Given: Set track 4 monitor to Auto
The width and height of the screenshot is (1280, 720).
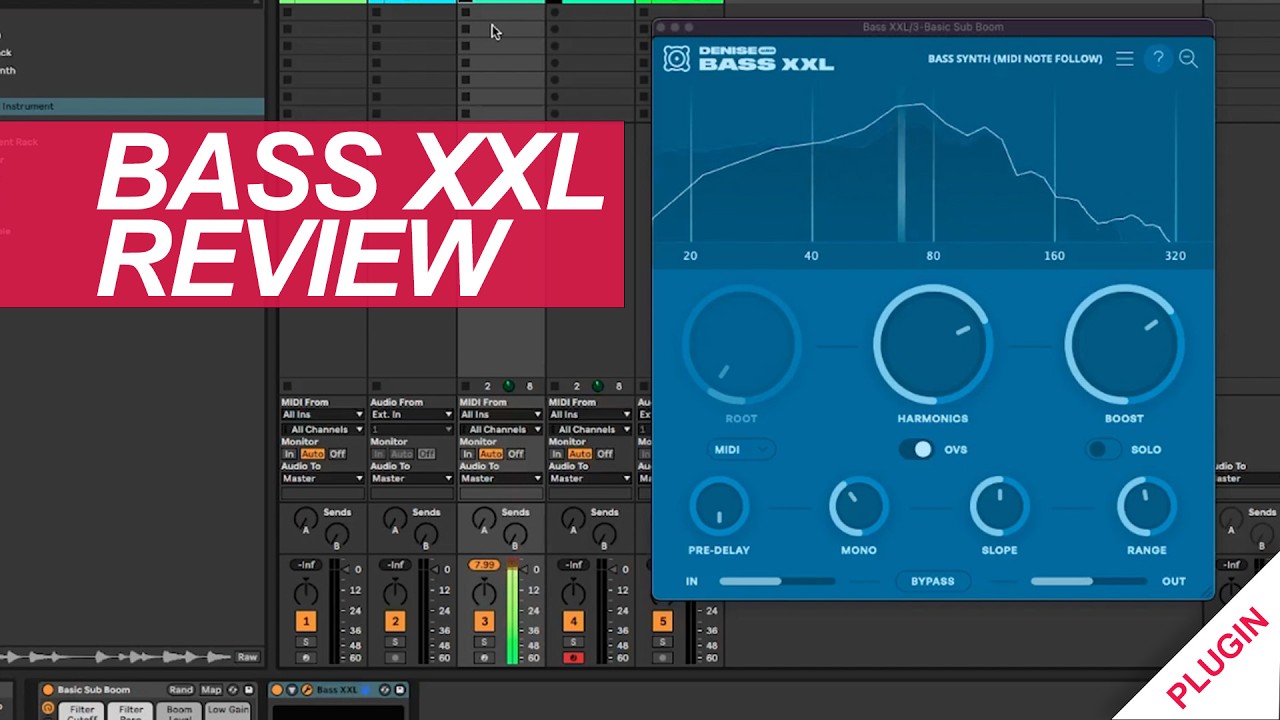Looking at the screenshot, I should tap(581, 454).
